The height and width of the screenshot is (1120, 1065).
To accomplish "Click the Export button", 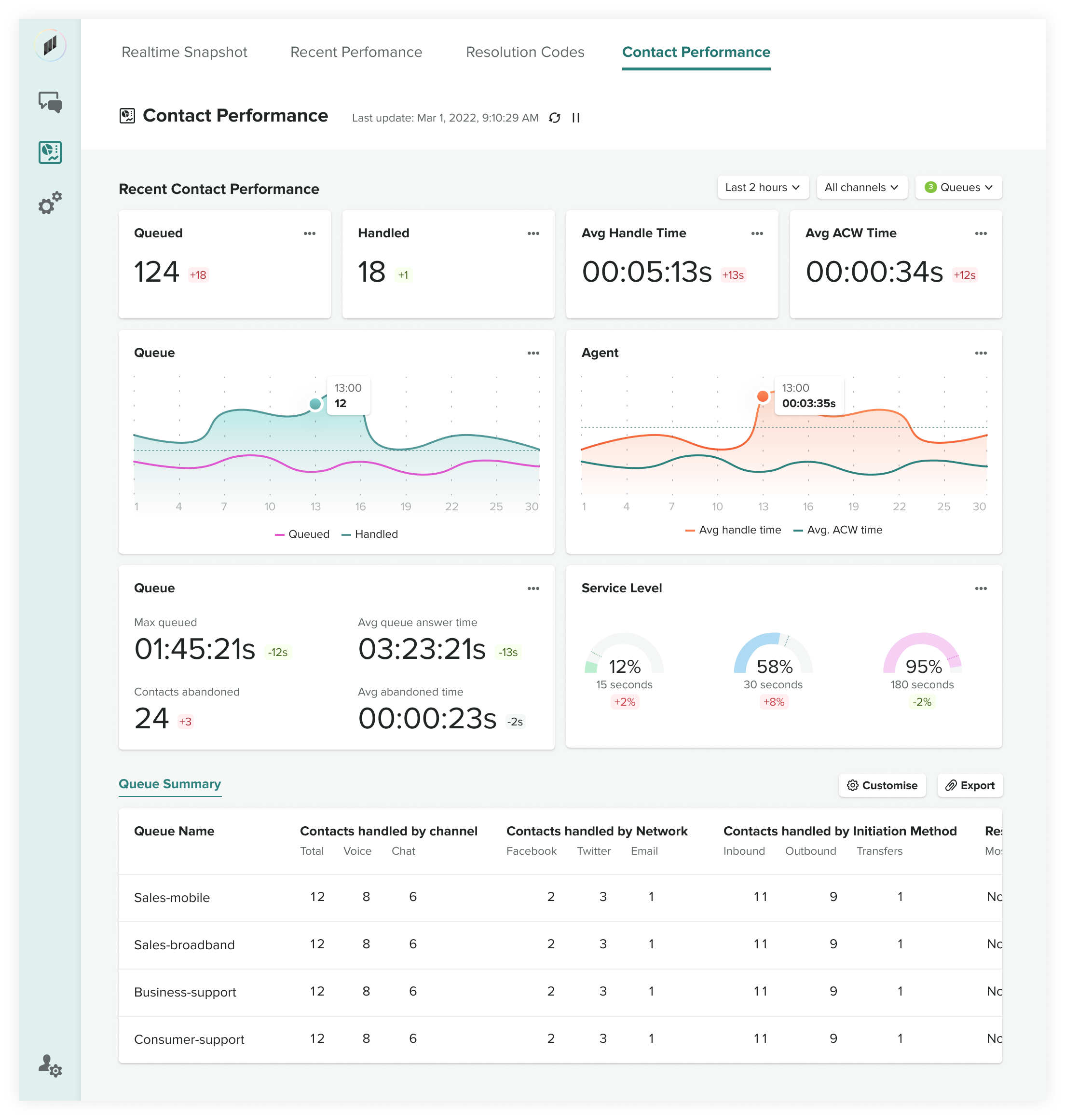I will click(969, 785).
